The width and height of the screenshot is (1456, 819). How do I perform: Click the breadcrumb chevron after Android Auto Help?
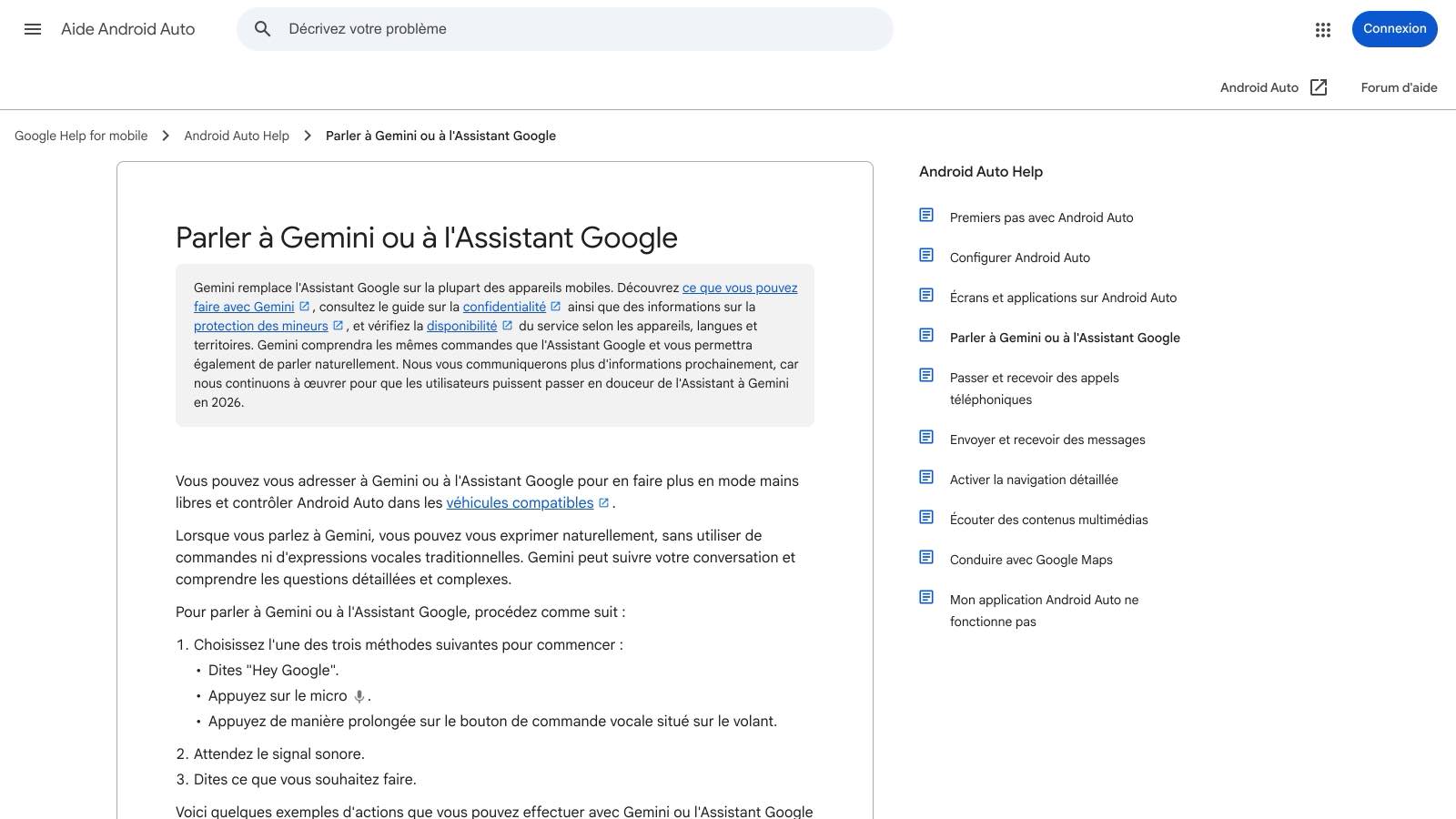tap(308, 136)
